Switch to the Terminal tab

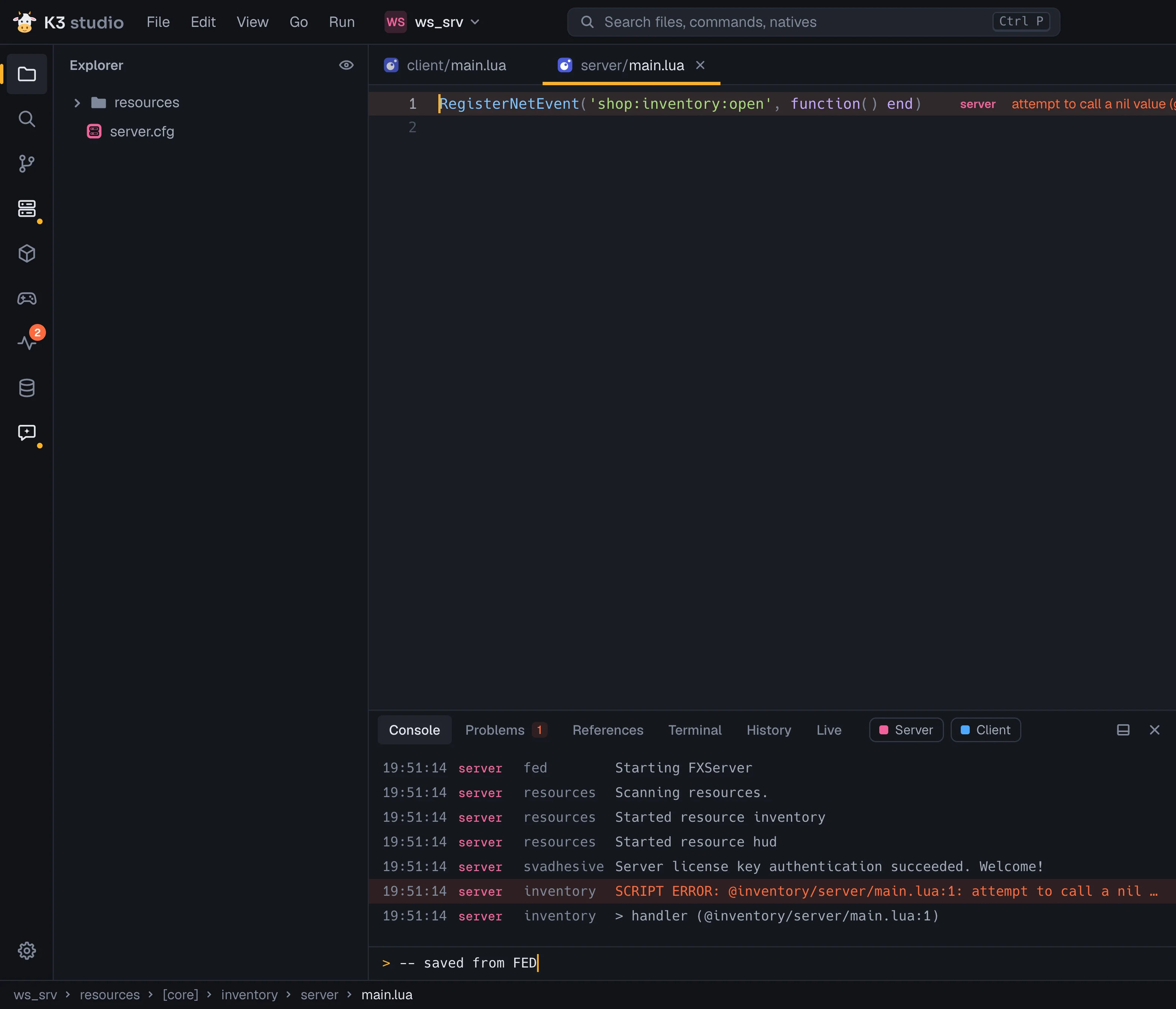click(695, 730)
